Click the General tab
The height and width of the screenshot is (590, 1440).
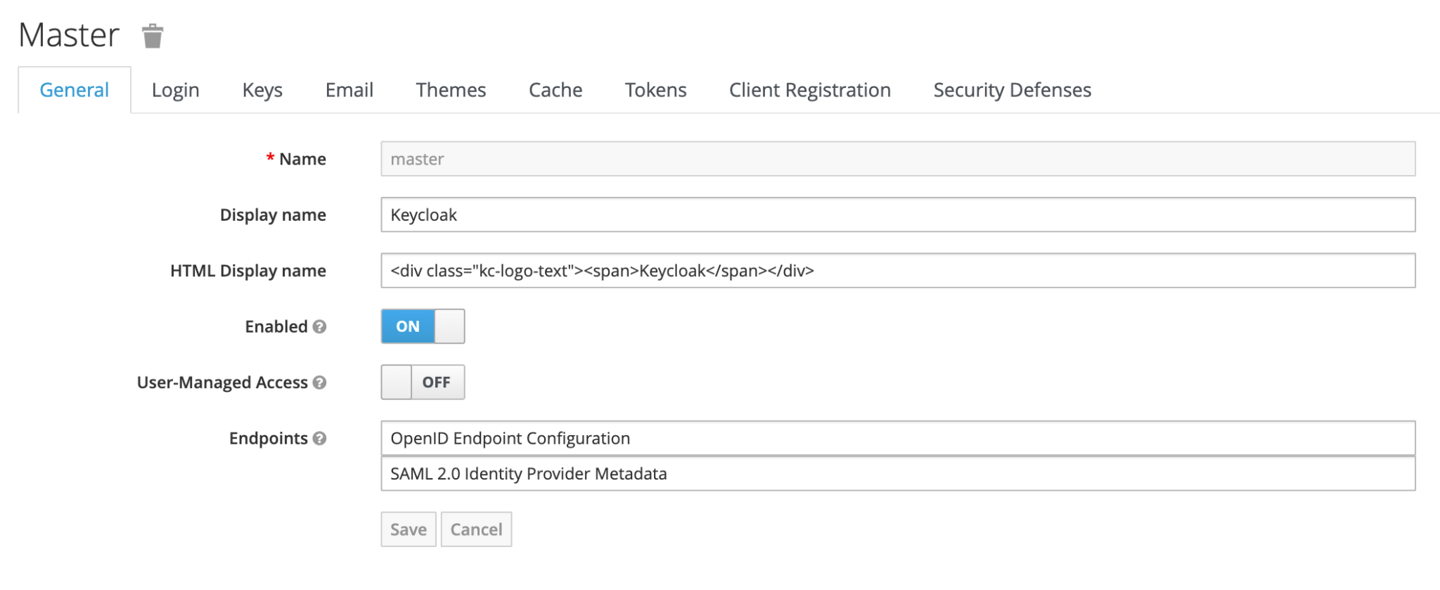[73, 89]
